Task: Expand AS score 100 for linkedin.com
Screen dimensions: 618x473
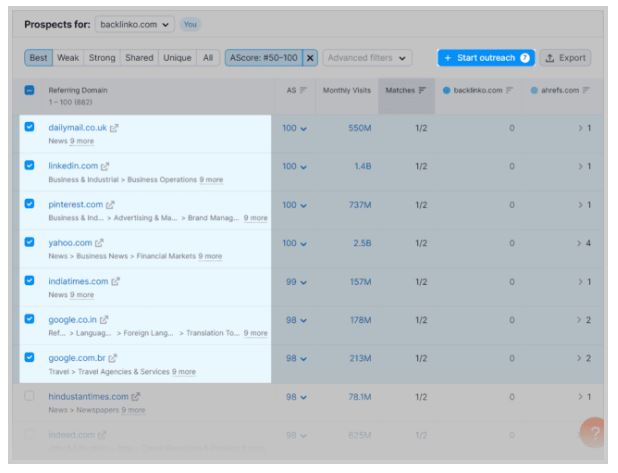Action: [x=294, y=166]
